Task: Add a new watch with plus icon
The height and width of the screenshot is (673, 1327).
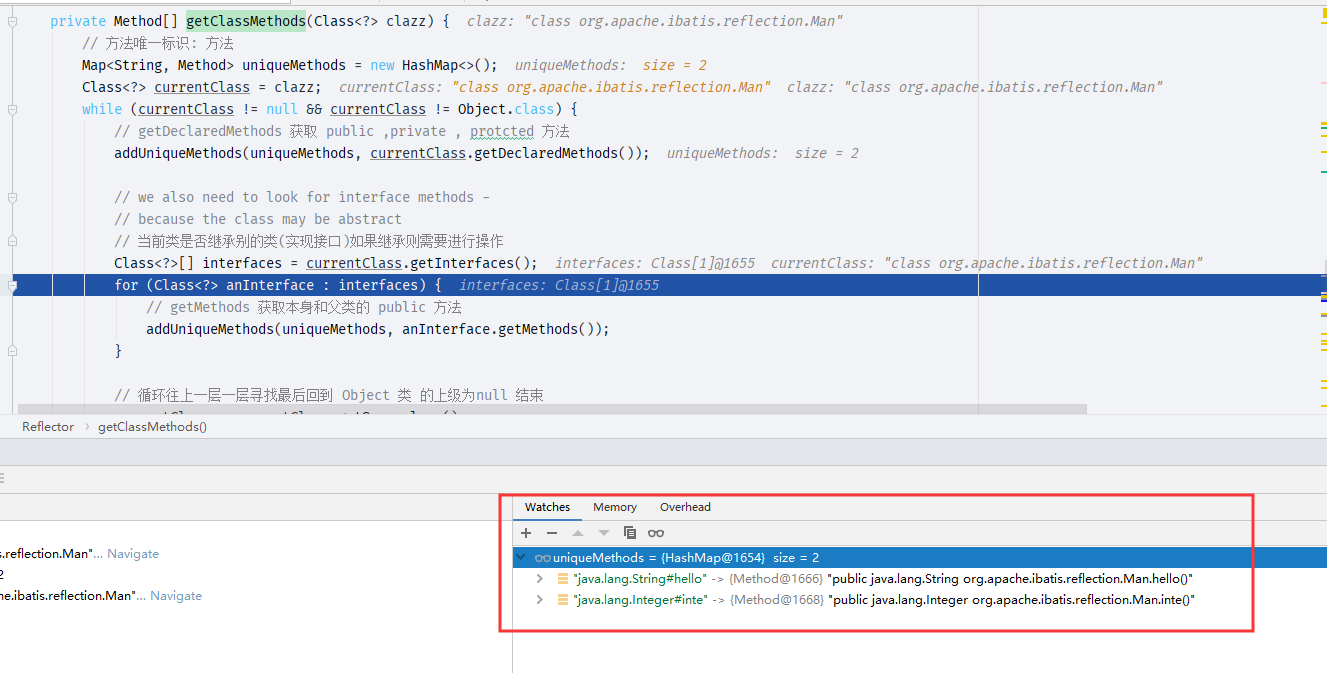Action: tap(526, 533)
